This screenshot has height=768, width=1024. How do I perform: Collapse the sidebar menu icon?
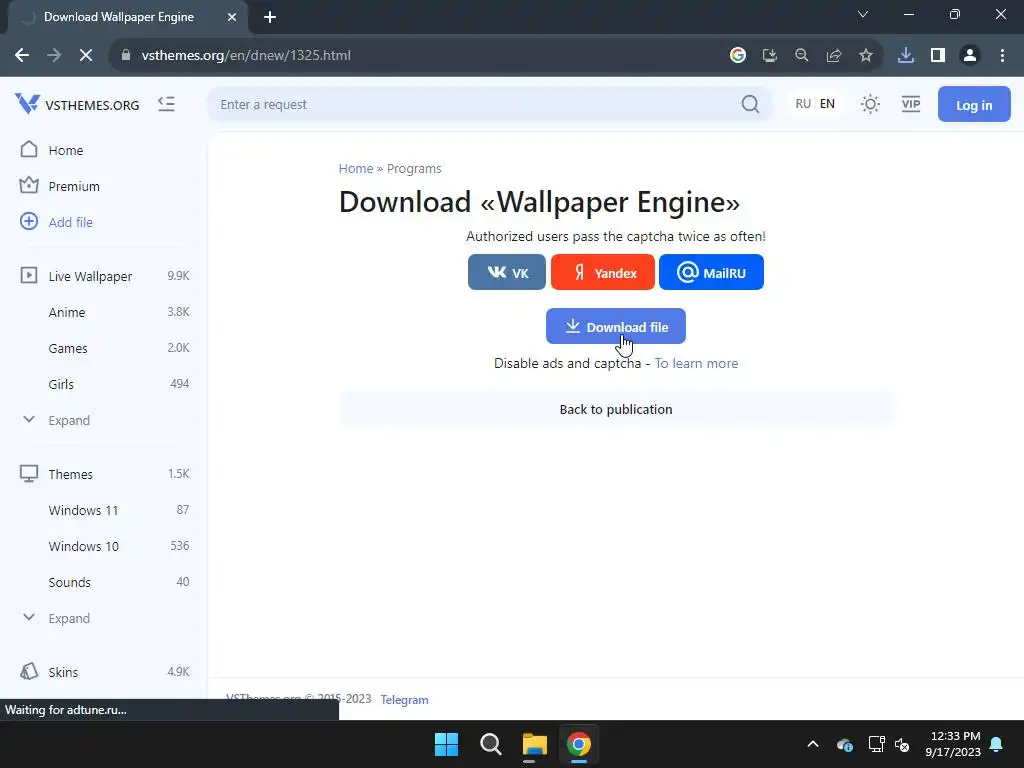click(167, 104)
